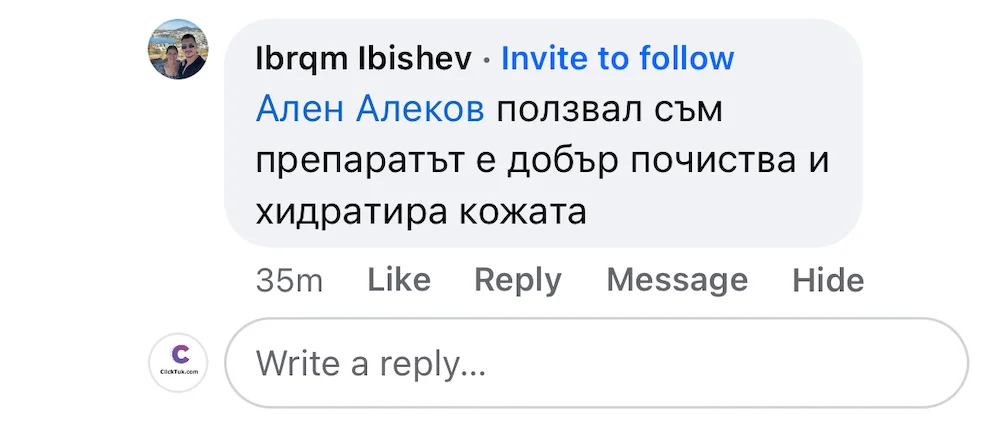Open commenter name Ibrqm Ibishev

[364, 59]
